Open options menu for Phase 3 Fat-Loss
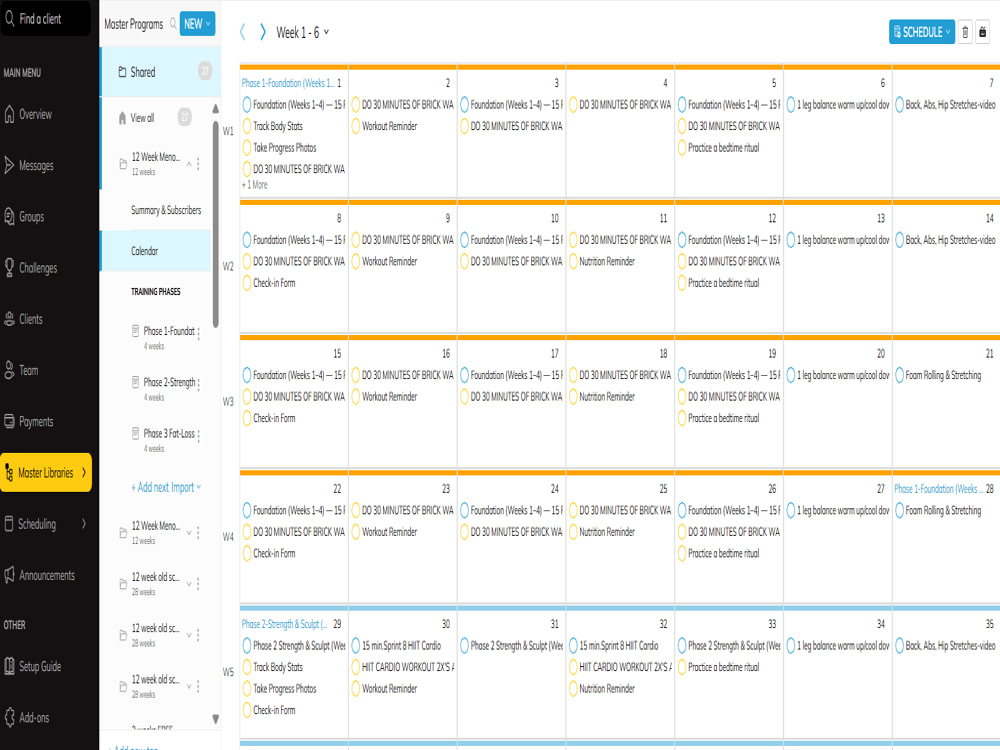The image size is (1000, 750). point(199,435)
